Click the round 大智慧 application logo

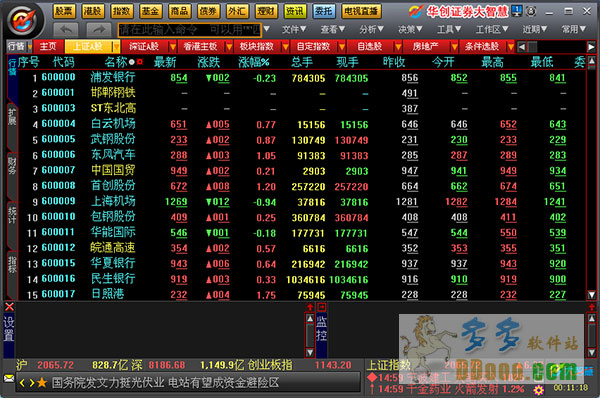24,21
